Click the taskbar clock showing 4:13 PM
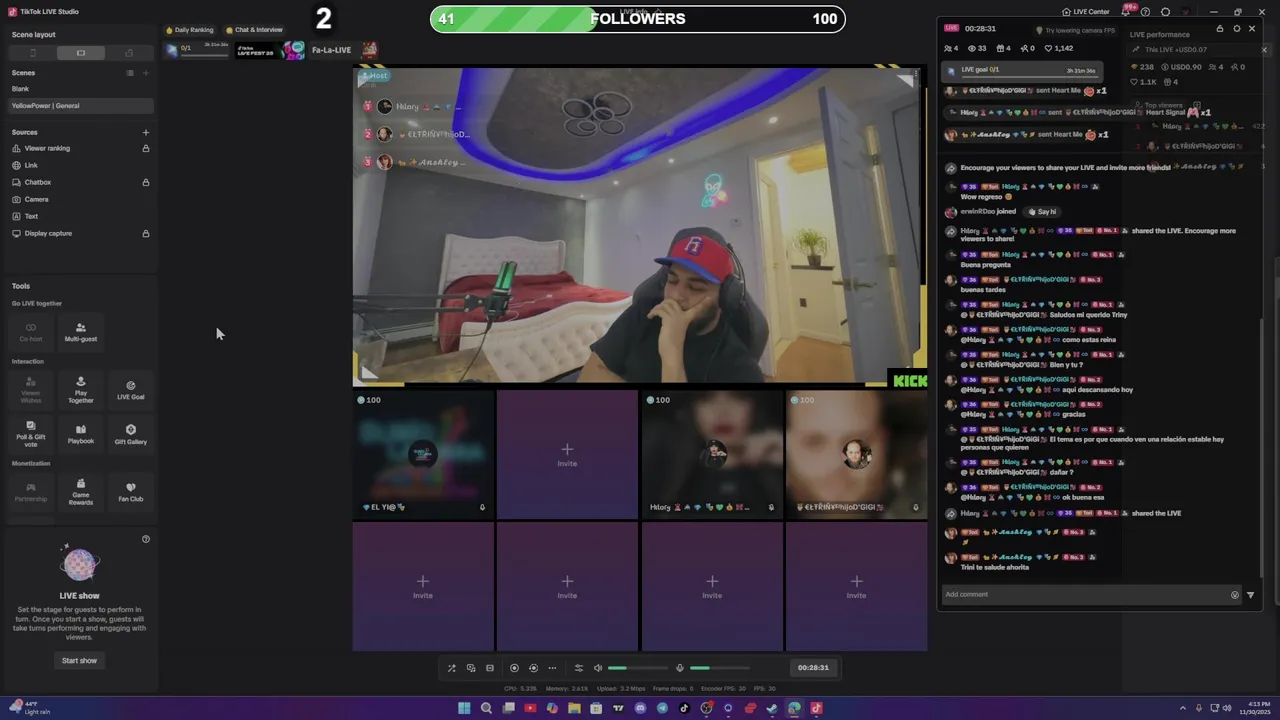This screenshot has width=1280, height=720. 1254,708
